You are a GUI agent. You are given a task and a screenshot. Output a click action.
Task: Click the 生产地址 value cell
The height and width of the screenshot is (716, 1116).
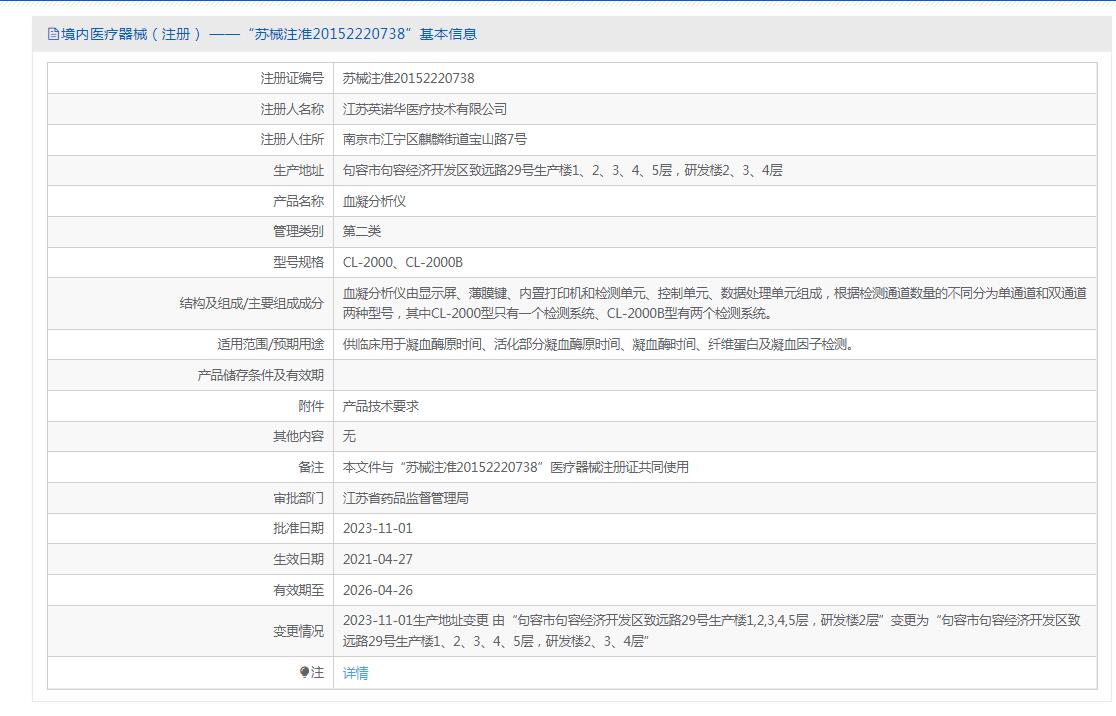click(x=562, y=171)
